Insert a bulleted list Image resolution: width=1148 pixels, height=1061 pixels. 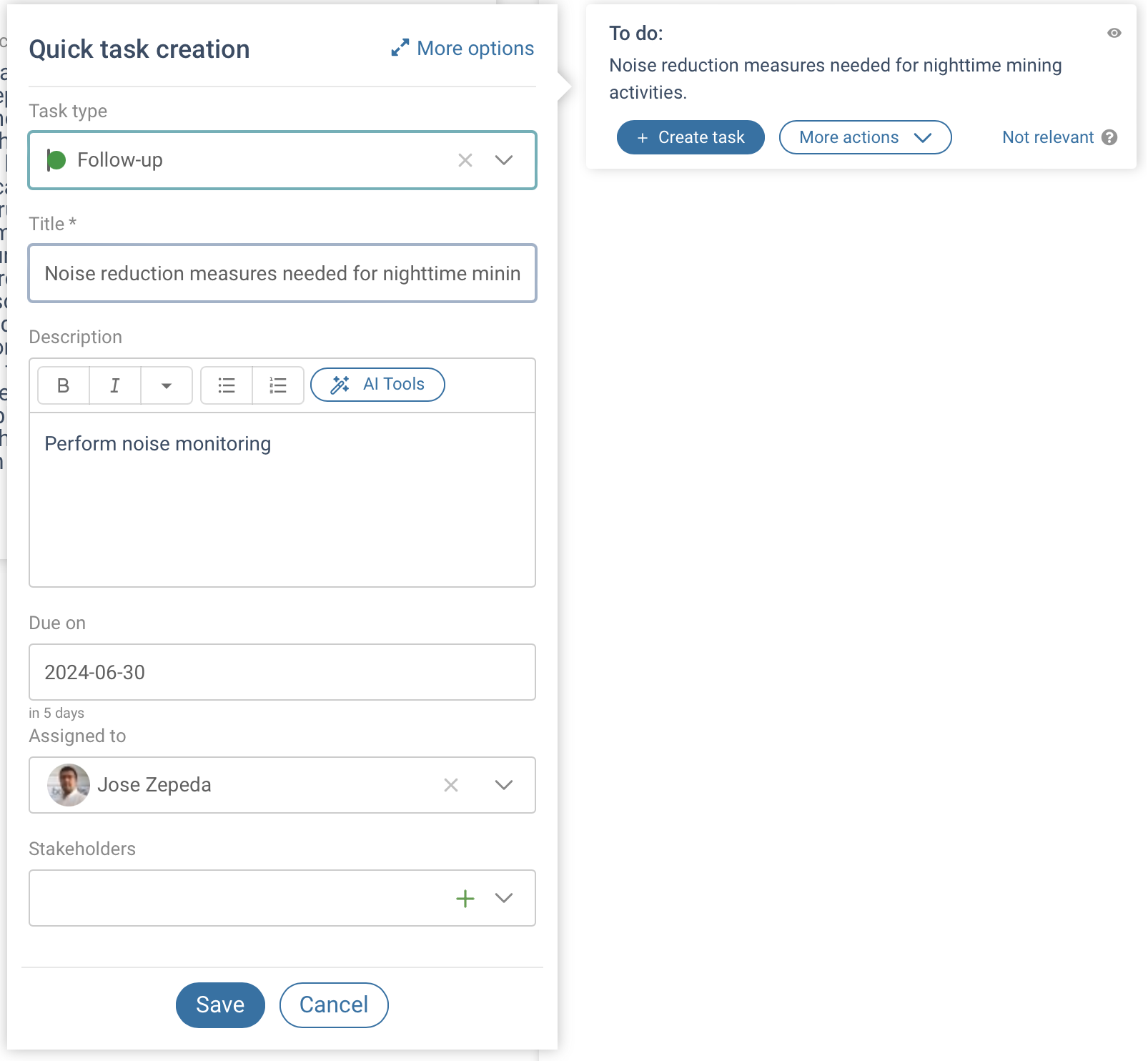[x=227, y=386]
